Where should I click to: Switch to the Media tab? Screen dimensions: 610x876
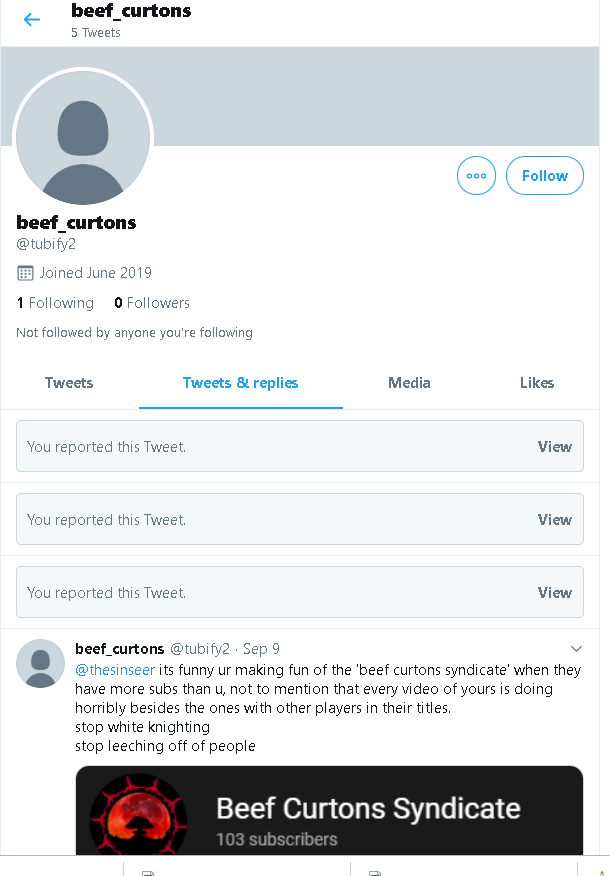409,383
